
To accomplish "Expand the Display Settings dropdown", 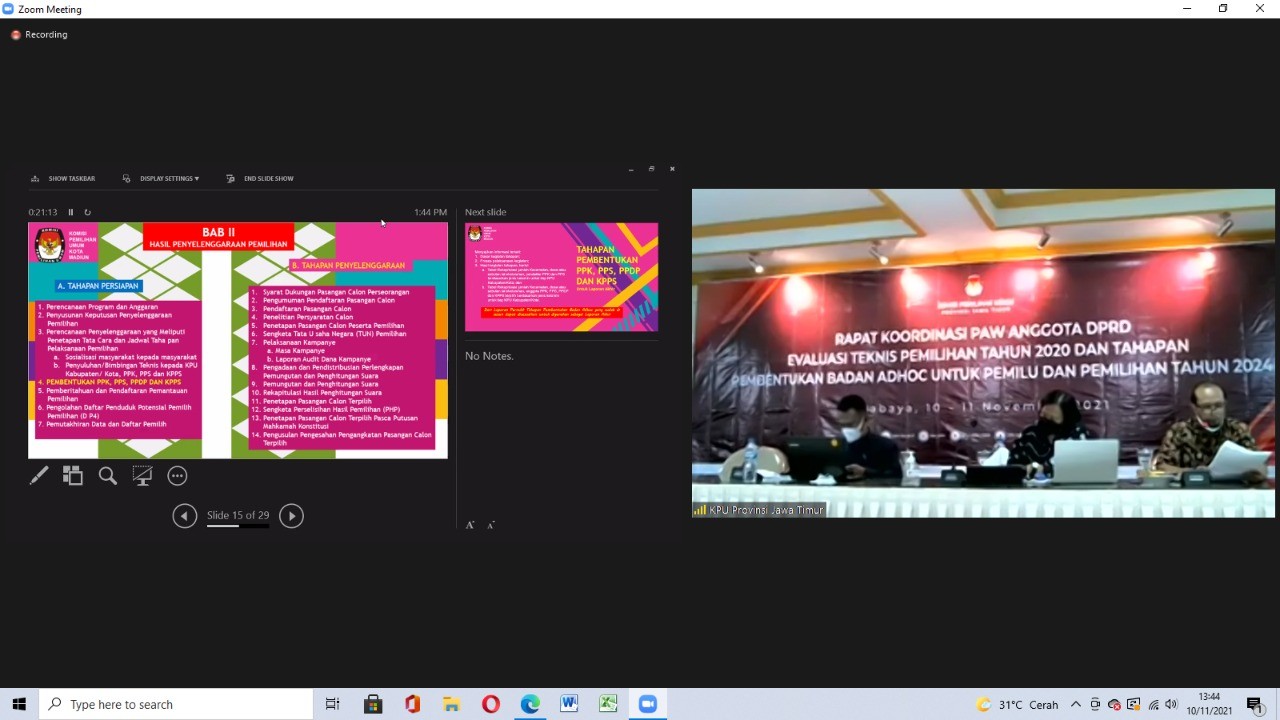I will click(161, 179).
